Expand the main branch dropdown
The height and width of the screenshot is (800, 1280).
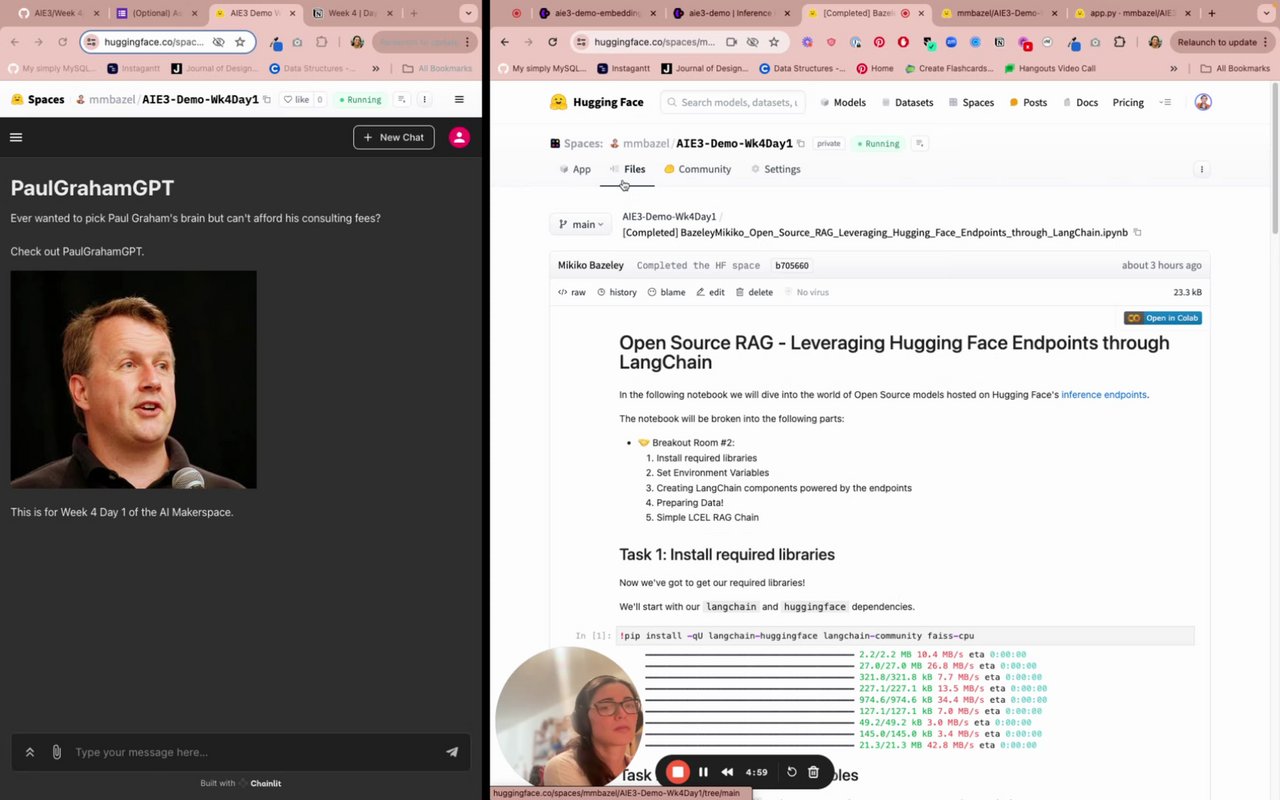(x=580, y=224)
